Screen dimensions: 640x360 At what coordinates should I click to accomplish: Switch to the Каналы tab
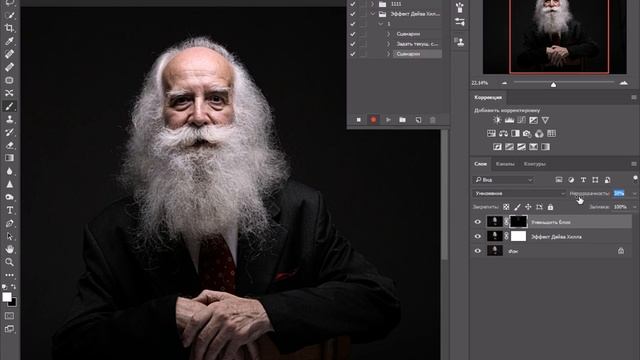click(505, 164)
